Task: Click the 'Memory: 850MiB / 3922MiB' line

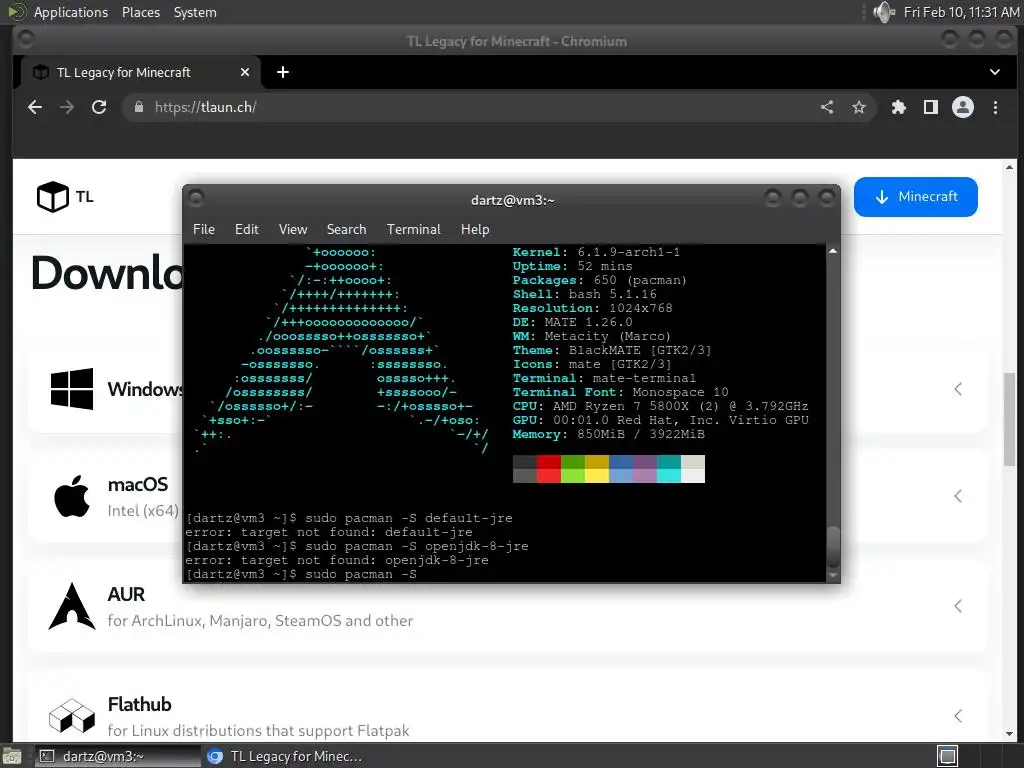Action: [x=609, y=434]
